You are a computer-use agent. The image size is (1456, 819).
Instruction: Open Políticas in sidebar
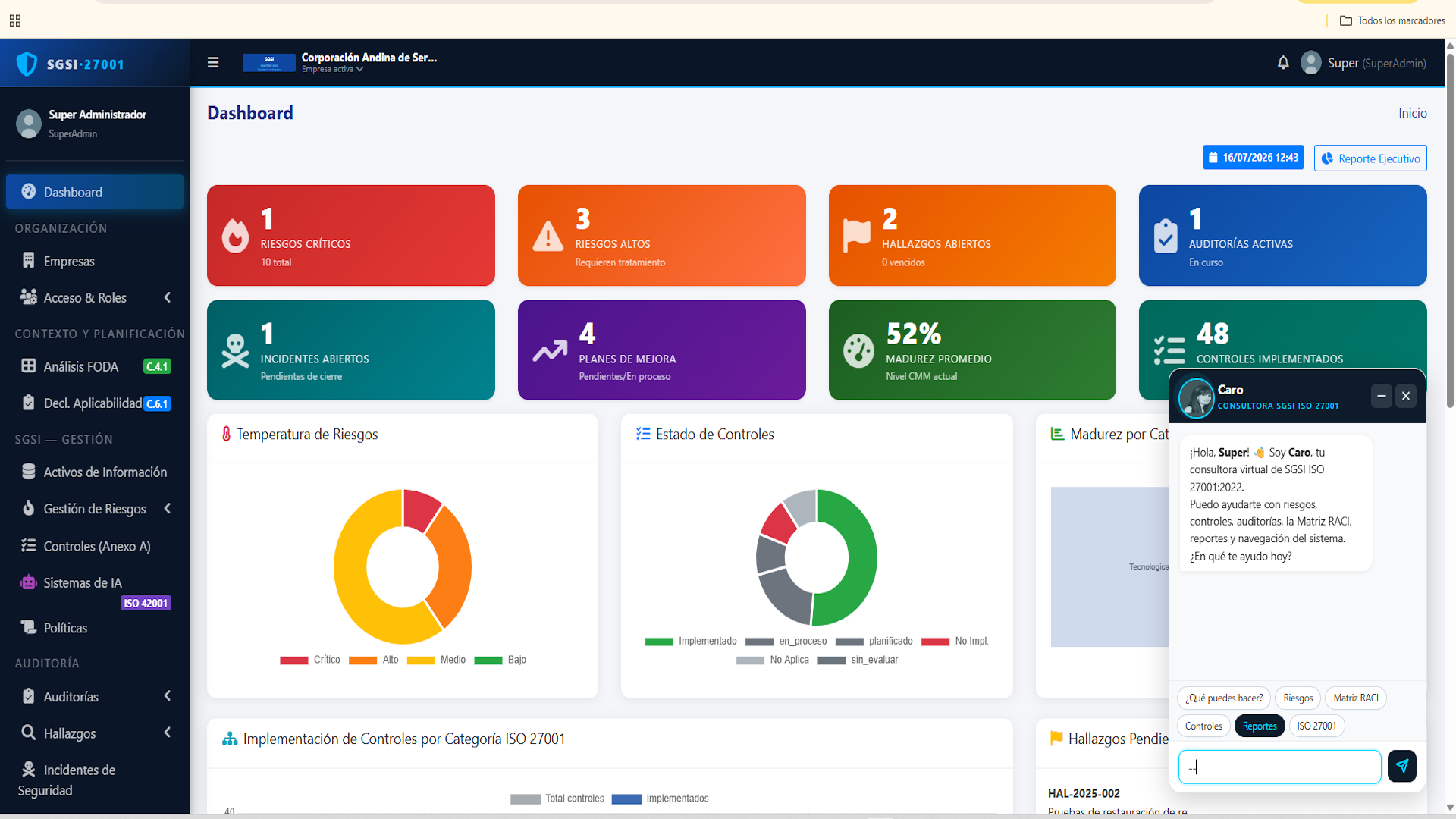(95, 628)
